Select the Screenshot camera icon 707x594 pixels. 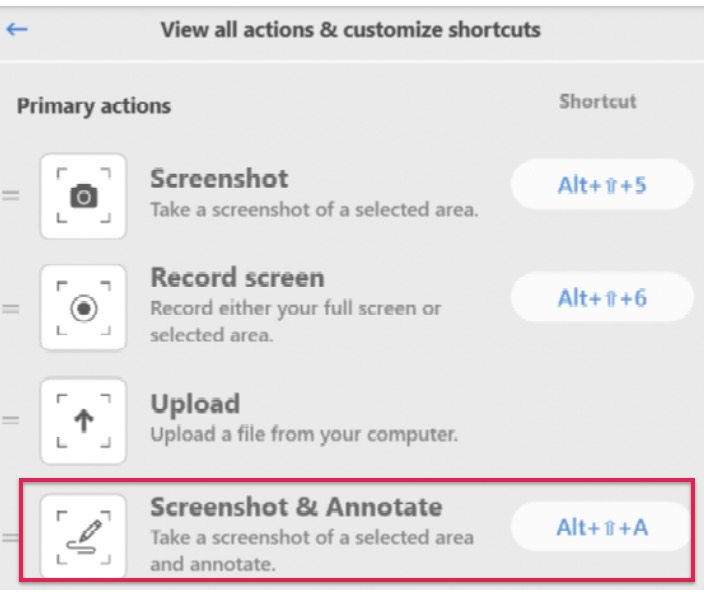[83, 196]
